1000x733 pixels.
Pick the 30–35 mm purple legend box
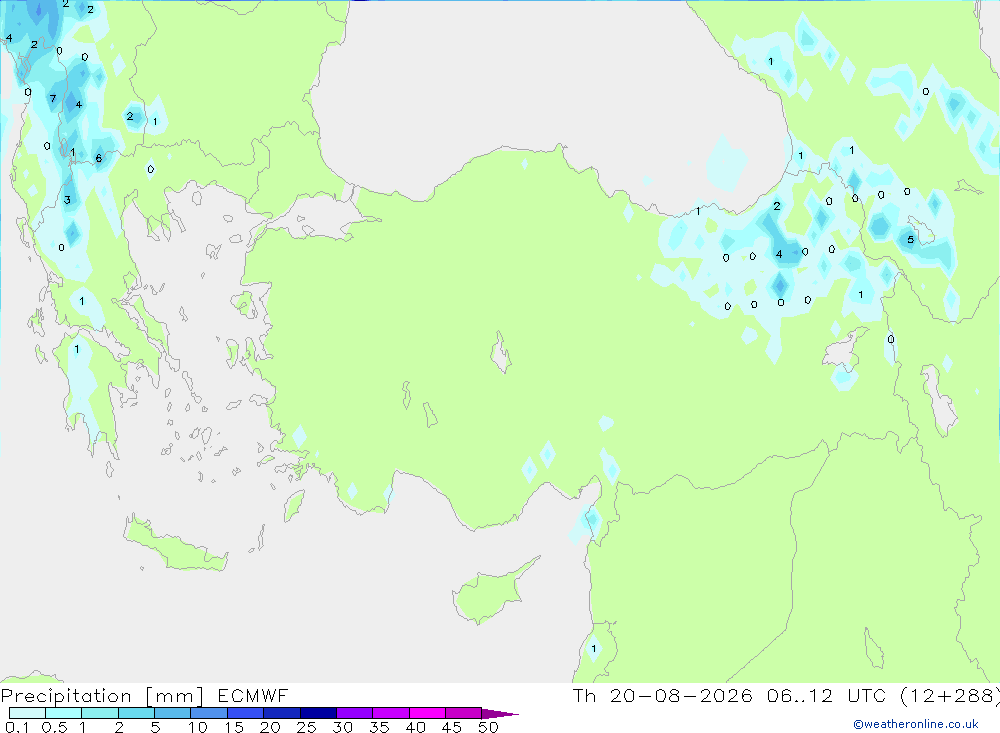pos(355,713)
